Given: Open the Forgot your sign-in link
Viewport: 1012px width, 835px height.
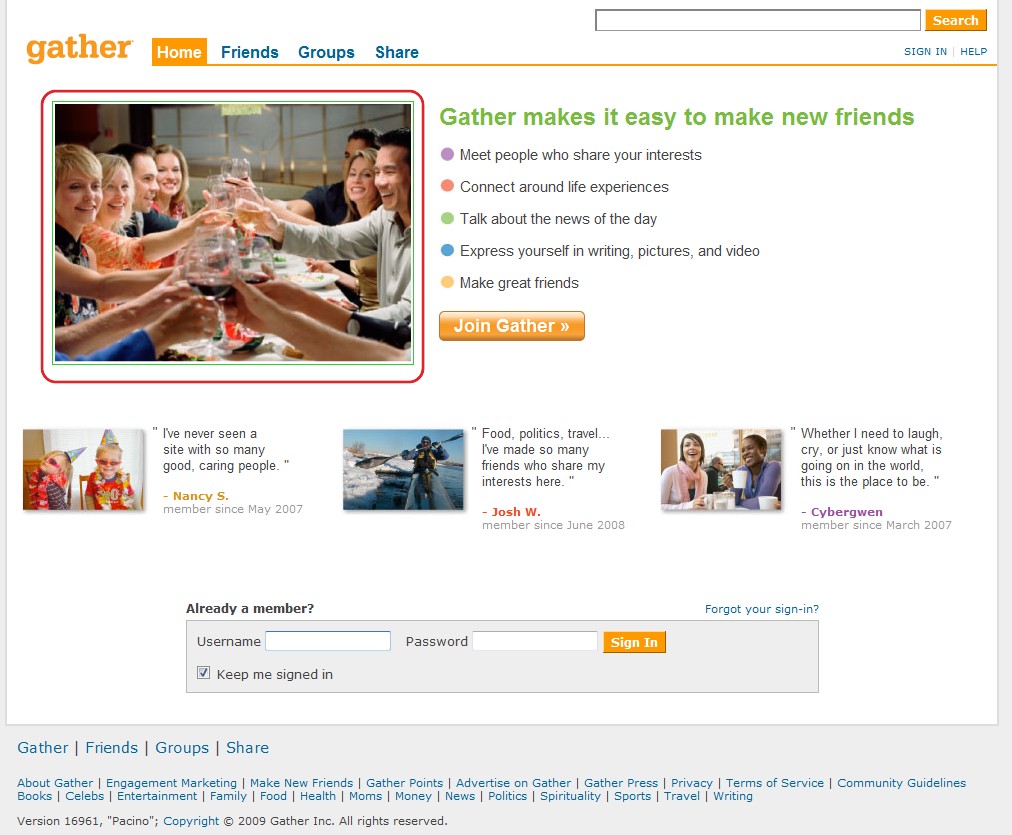Looking at the screenshot, I should click(x=762, y=609).
